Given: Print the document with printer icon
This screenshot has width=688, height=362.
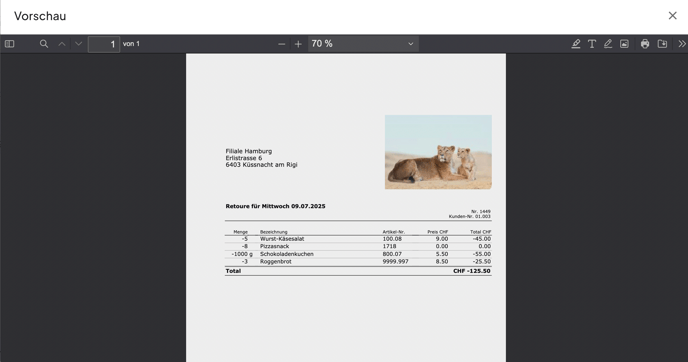Looking at the screenshot, I should (x=645, y=44).
